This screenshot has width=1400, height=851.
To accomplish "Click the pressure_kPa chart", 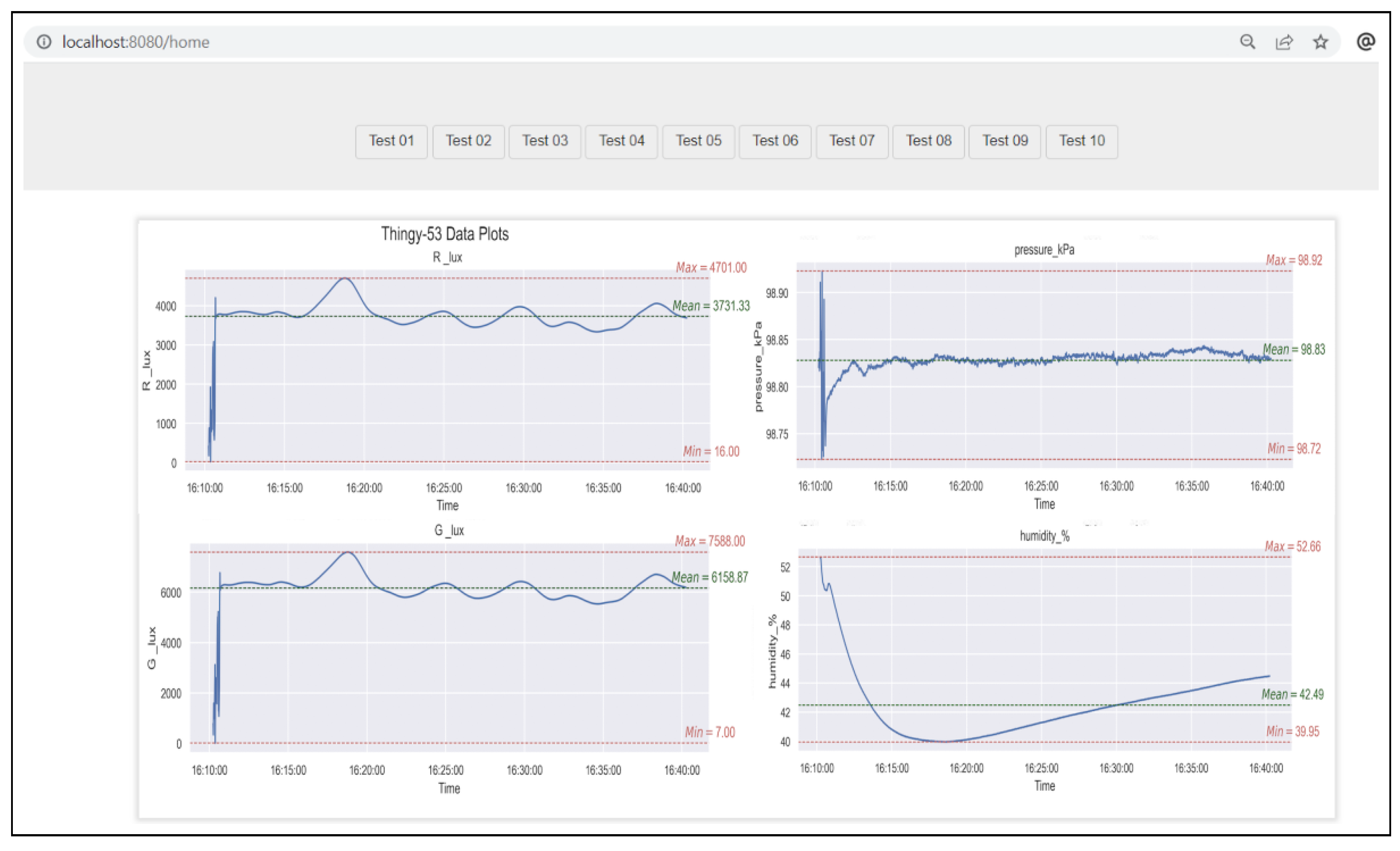I will coord(1044,365).
